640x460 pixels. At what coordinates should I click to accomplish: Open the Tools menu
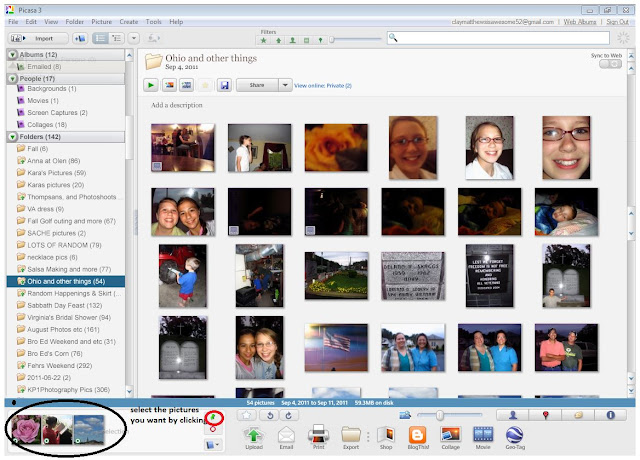(153, 22)
